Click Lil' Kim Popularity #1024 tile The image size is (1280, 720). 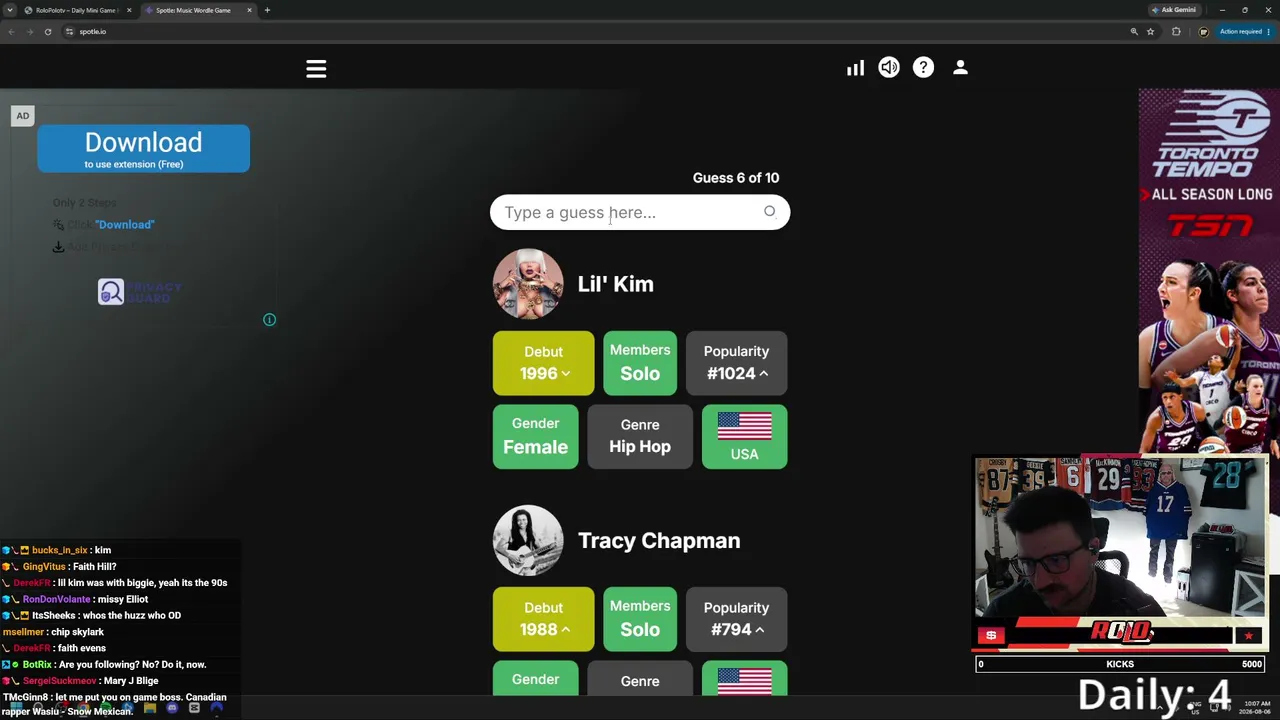(x=736, y=363)
